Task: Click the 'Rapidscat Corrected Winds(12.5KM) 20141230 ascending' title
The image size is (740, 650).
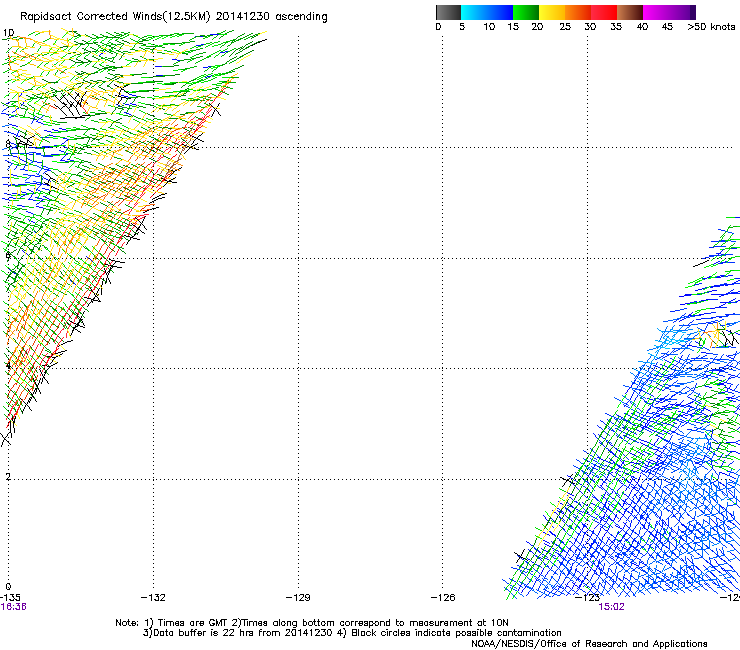Action: click(174, 17)
